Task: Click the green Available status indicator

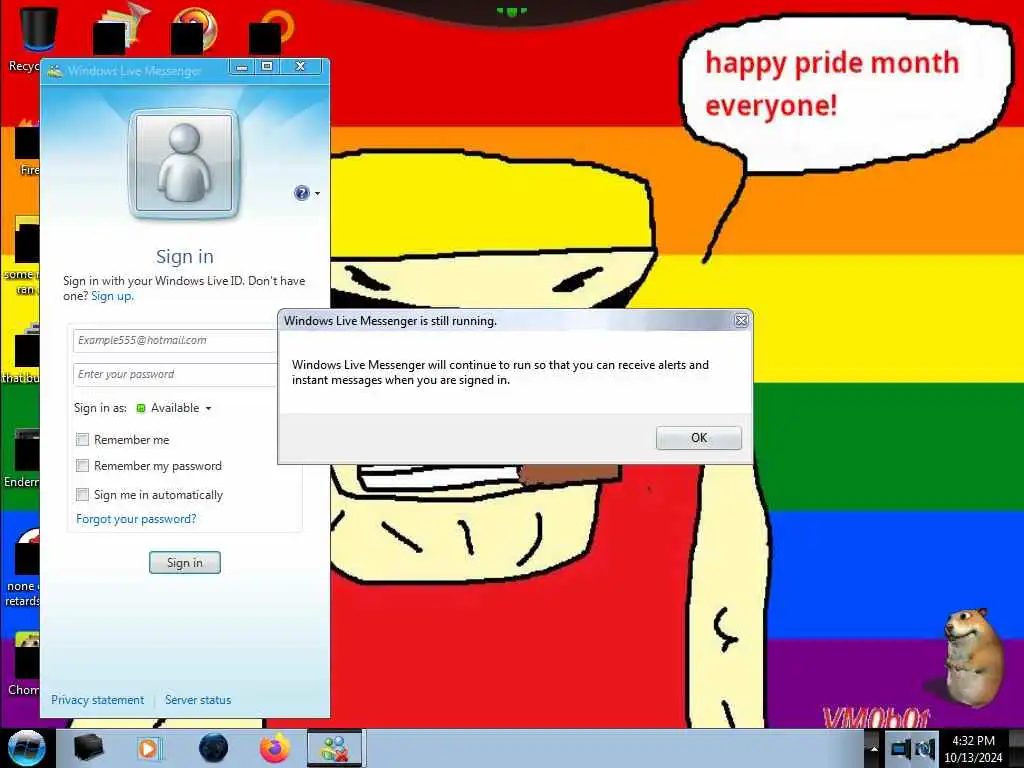Action: [140, 408]
